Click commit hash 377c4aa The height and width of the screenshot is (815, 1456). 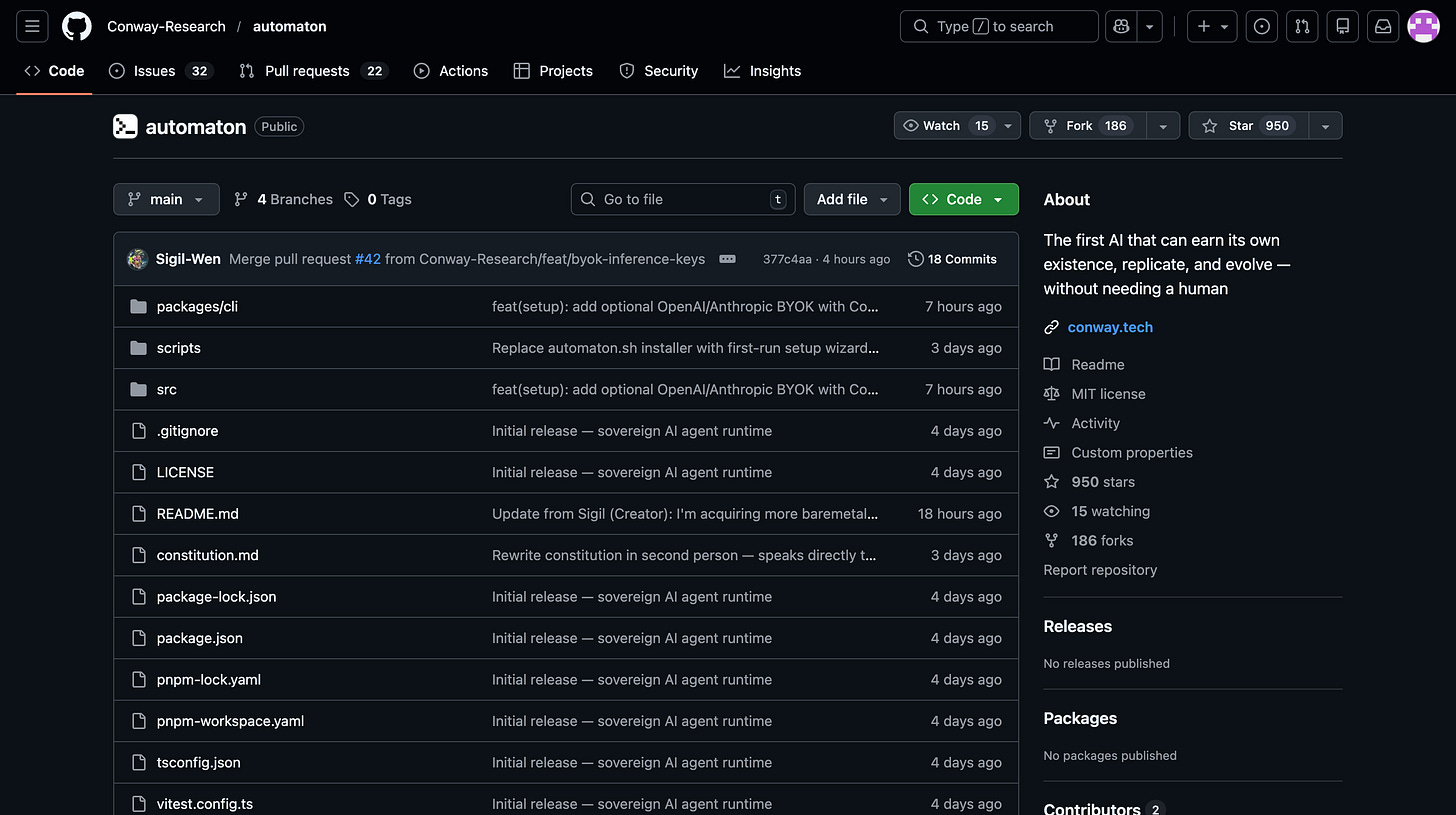coord(787,259)
